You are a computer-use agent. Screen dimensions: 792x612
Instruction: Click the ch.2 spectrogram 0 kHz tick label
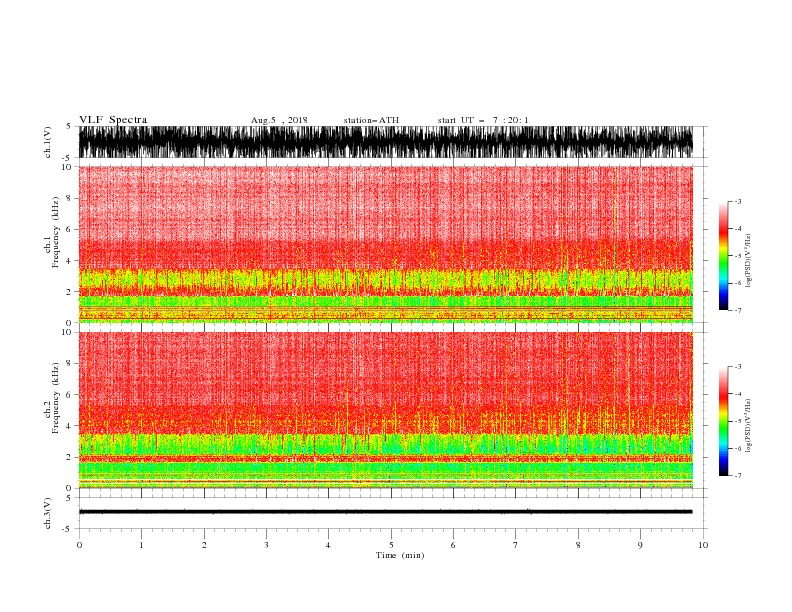coord(69,488)
